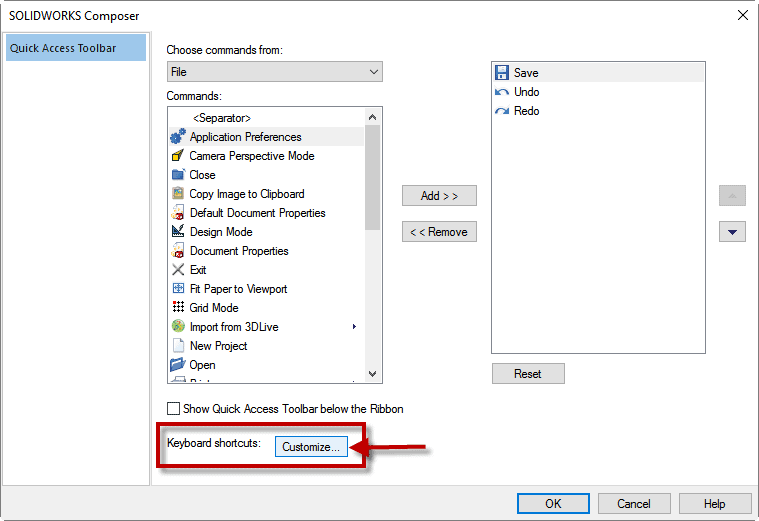The height and width of the screenshot is (521, 759).
Task: Click the New Project page icon
Action: click(x=178, y=345)
